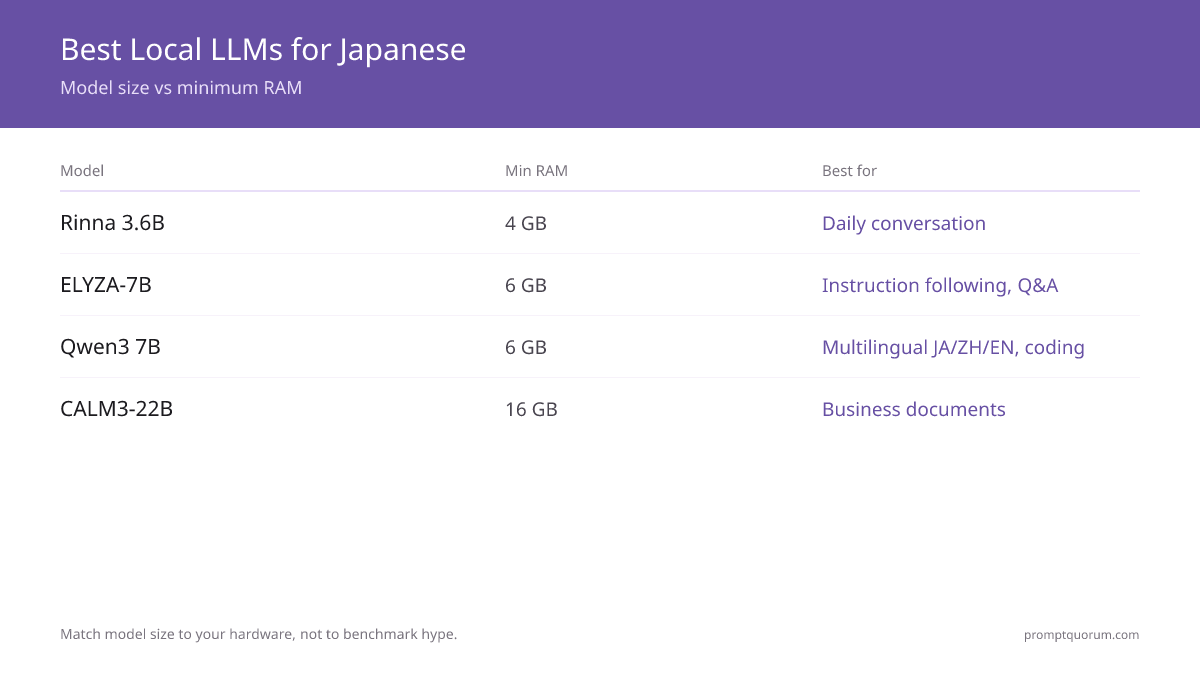Click the '16 GB' RAM value
This screenshot has width=1200, height=675.
click(531, 409)
